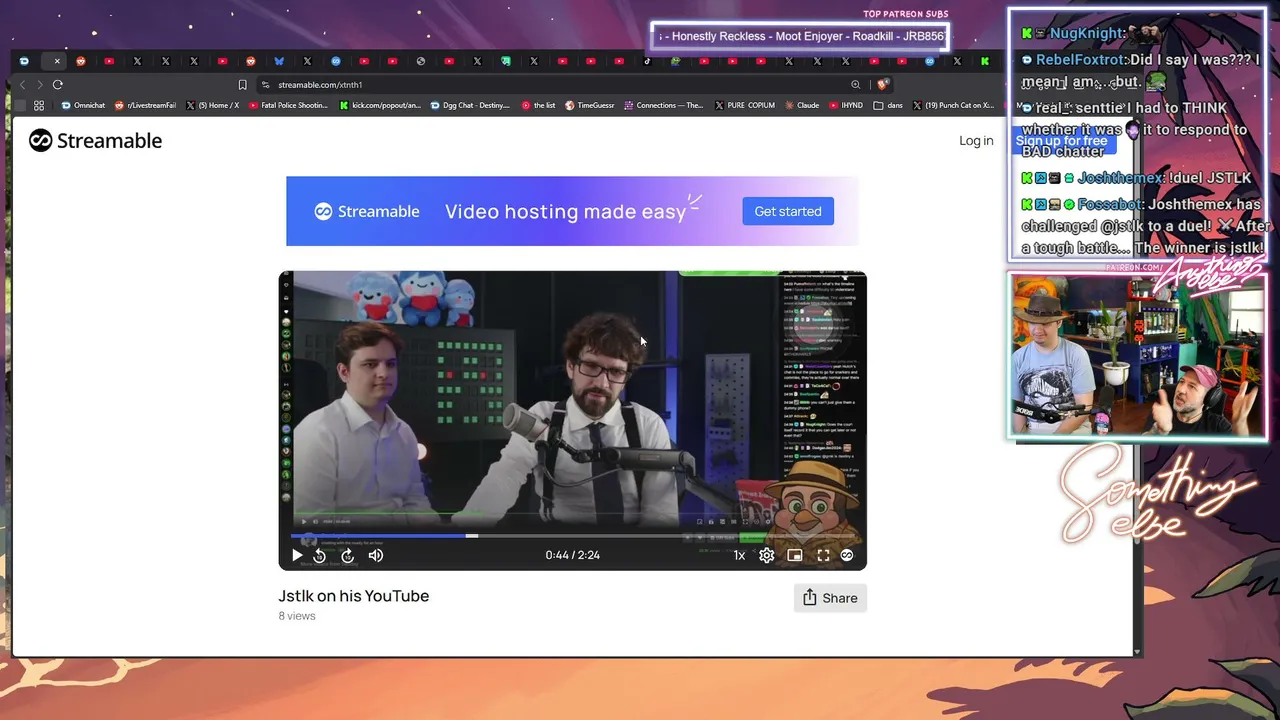Image resolution: width=1280 pixels, height=720 pixels.
Task: Click Log in link
Action: 976,141
